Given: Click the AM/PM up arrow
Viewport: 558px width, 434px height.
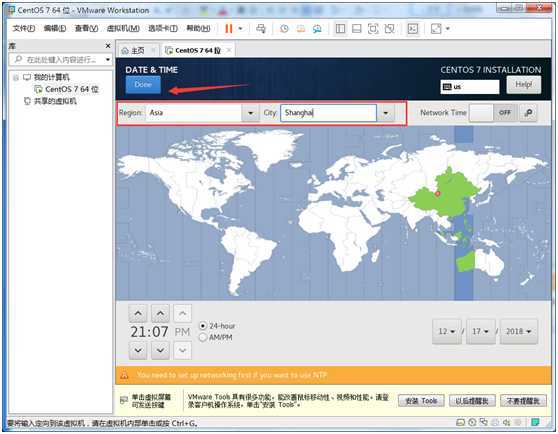Looking at the screenshot, I should point(183,313).
